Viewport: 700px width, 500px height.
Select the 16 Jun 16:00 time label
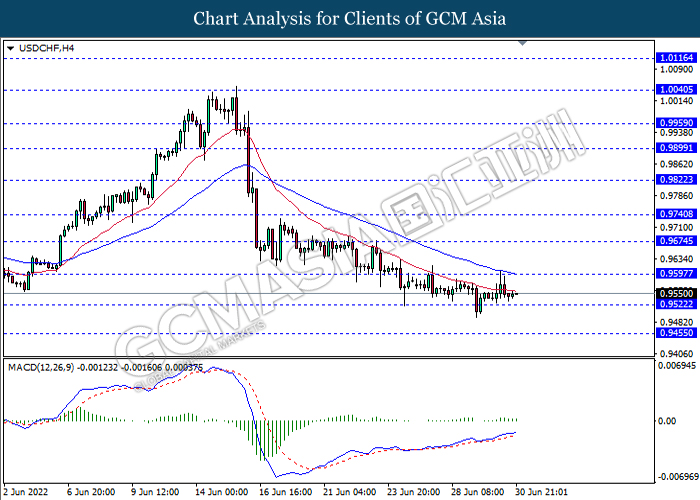286,492
